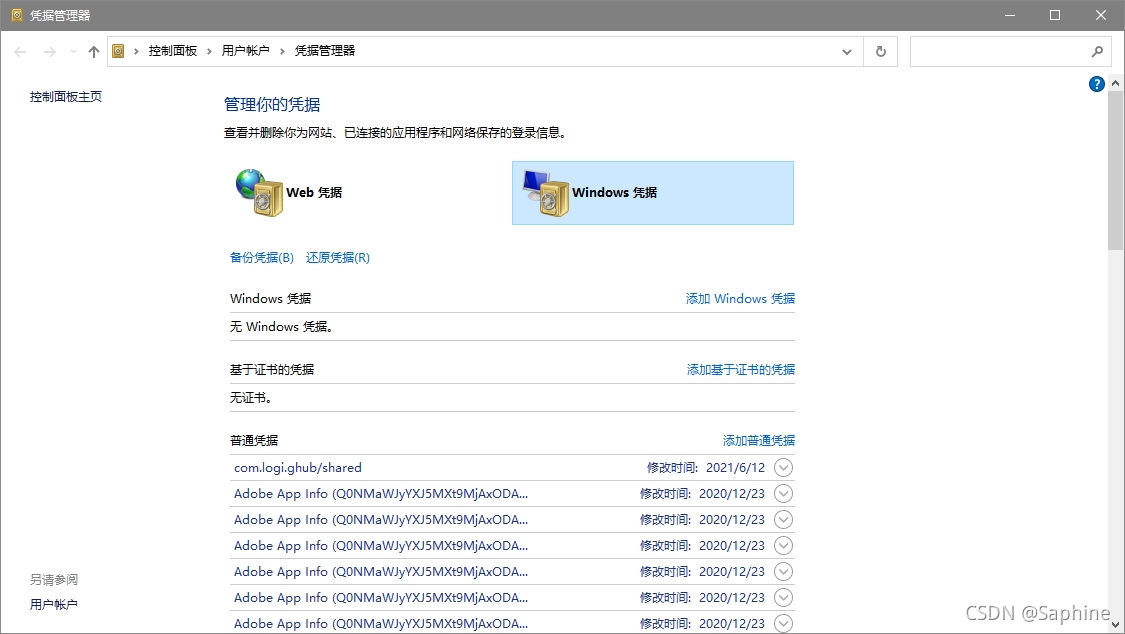Open 控制面板主页 link
This screenshot has width=1125, height=634.
pos(66,97)
